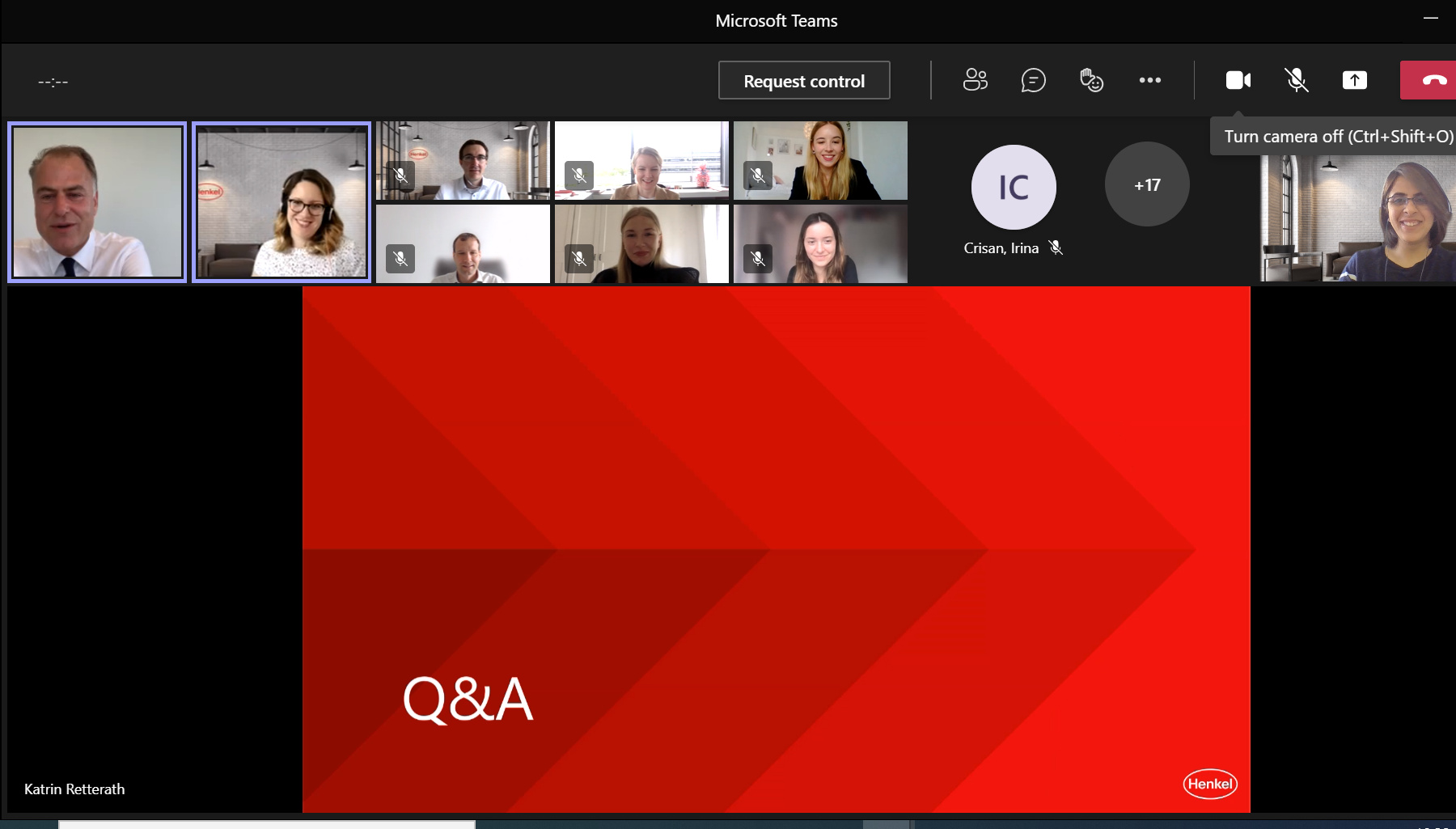This screenshot has height=829, width=1456.
Task: Select the blonde woman in black top tile
Action: click(641, 243)
